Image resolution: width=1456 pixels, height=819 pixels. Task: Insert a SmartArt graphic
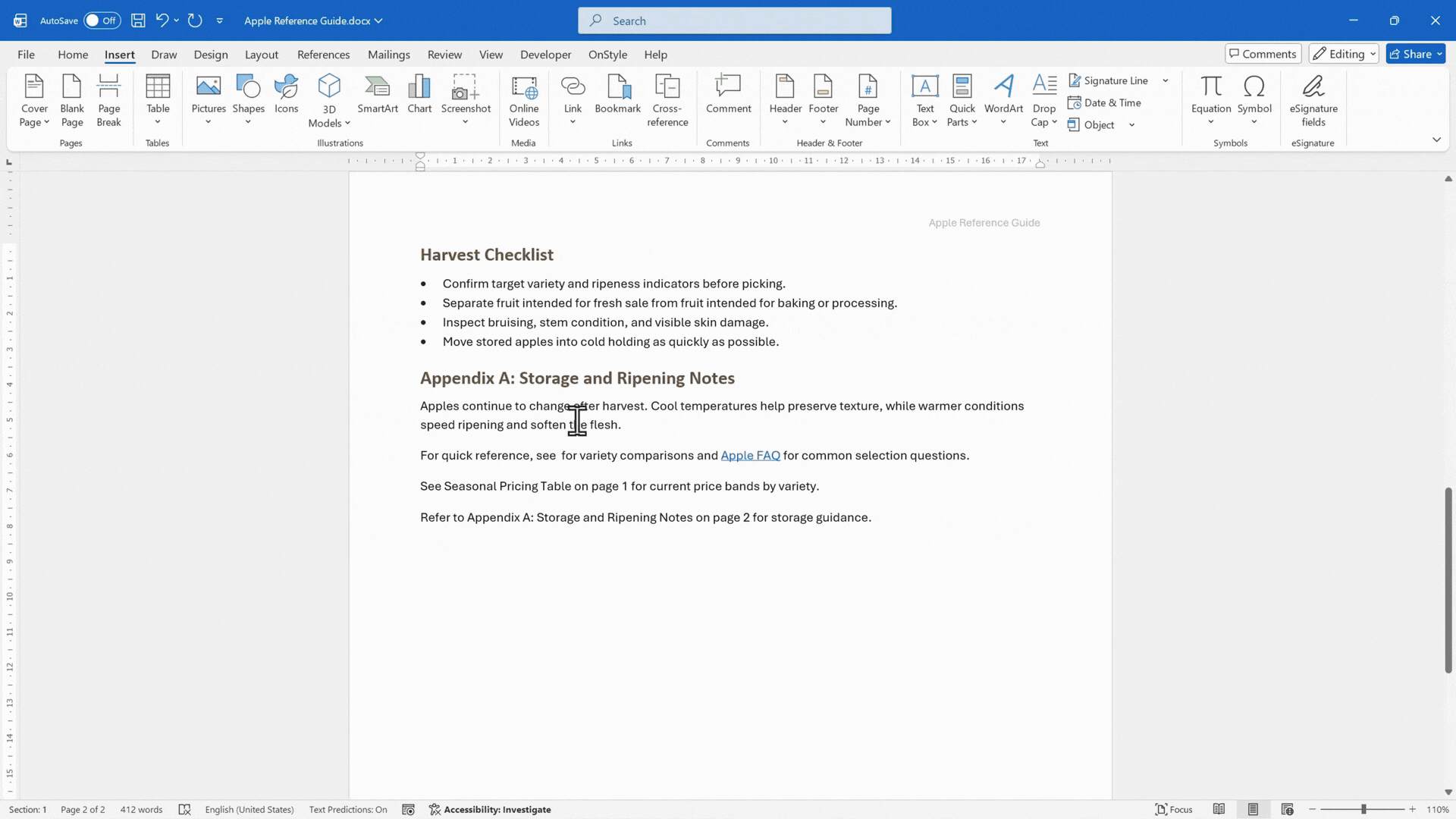tap(378, 95)
